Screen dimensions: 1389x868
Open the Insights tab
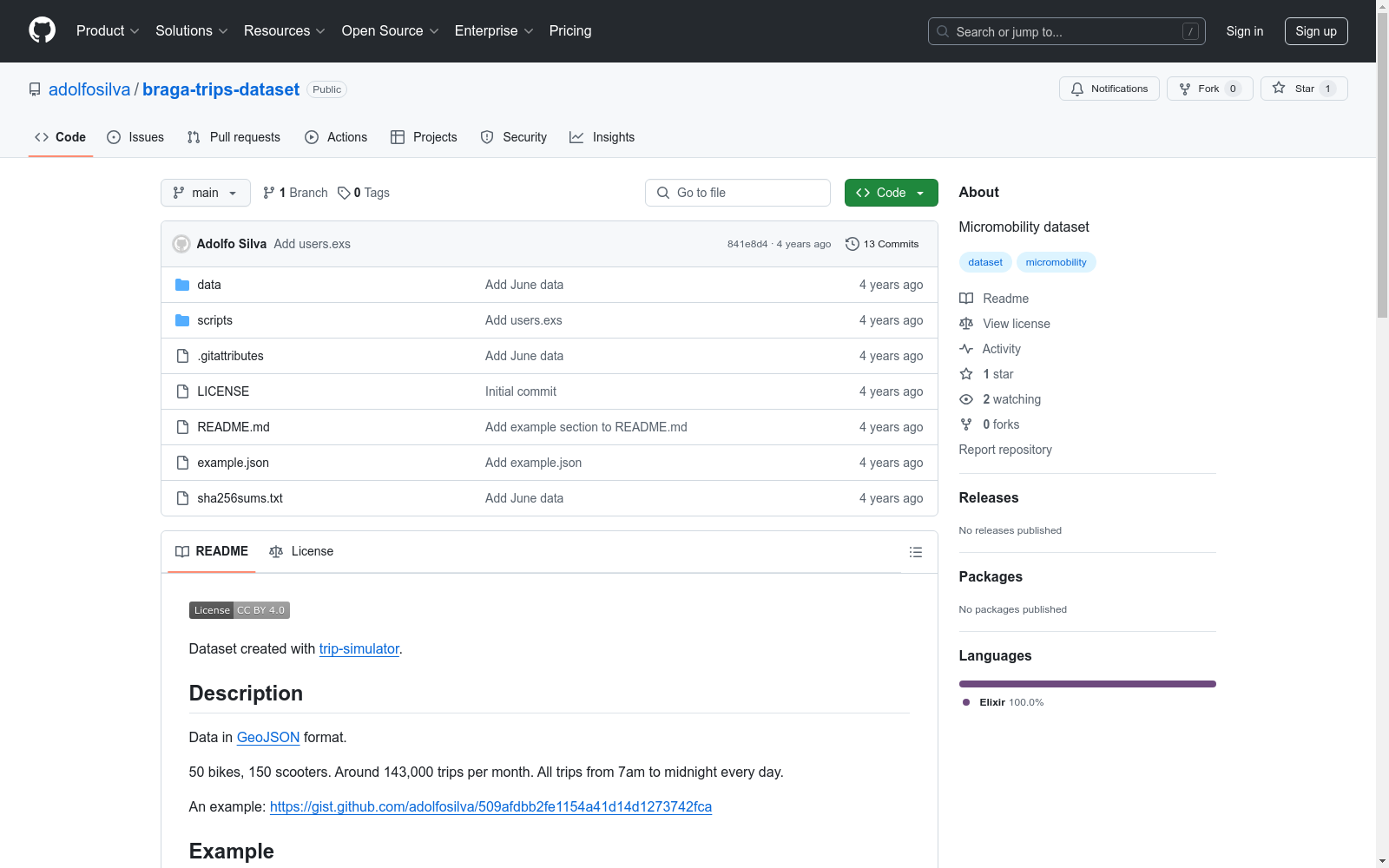pyautogui.click(x=602, y=137)
